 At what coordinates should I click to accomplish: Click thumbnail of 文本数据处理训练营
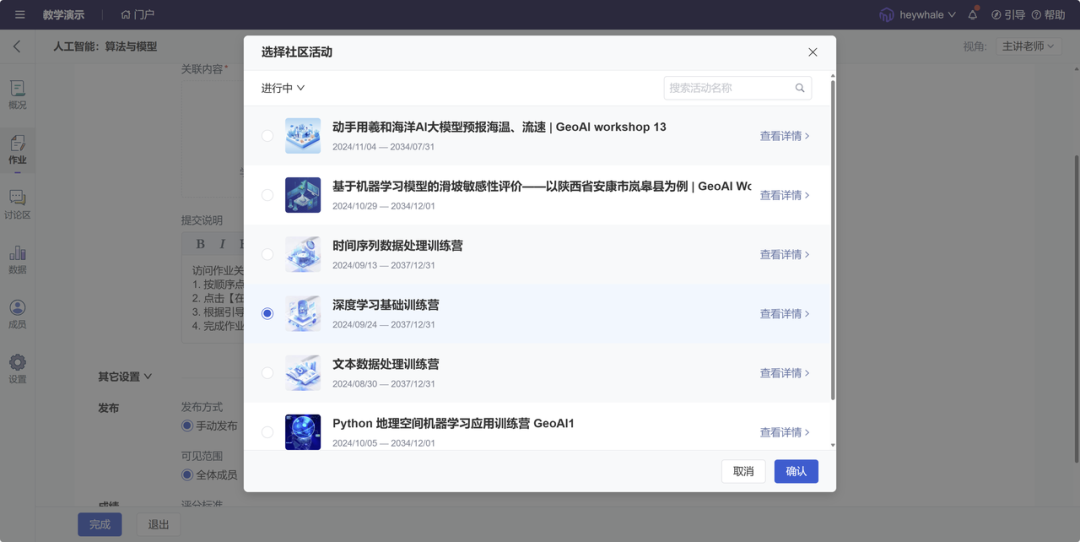[303, 373]
